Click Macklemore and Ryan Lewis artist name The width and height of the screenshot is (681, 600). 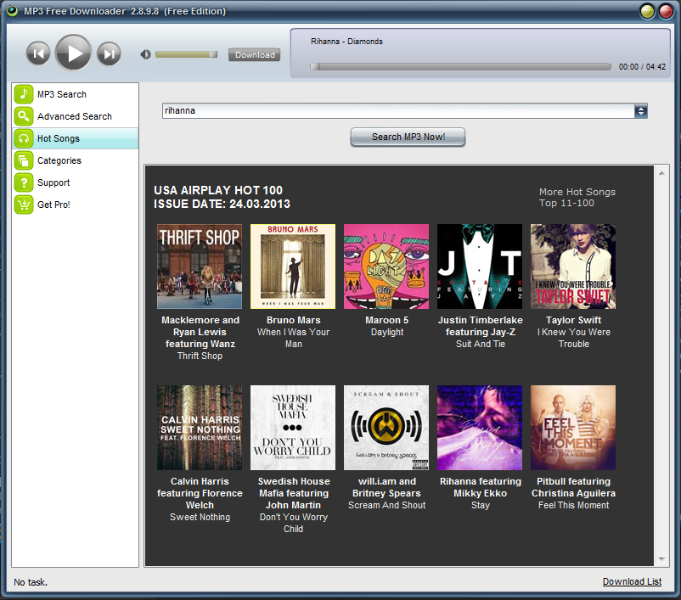point(200,332)
